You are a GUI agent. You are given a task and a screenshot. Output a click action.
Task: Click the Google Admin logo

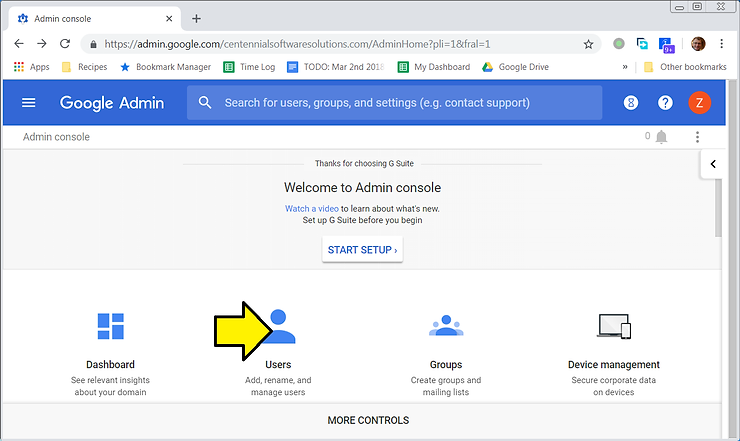click(112, 103)
